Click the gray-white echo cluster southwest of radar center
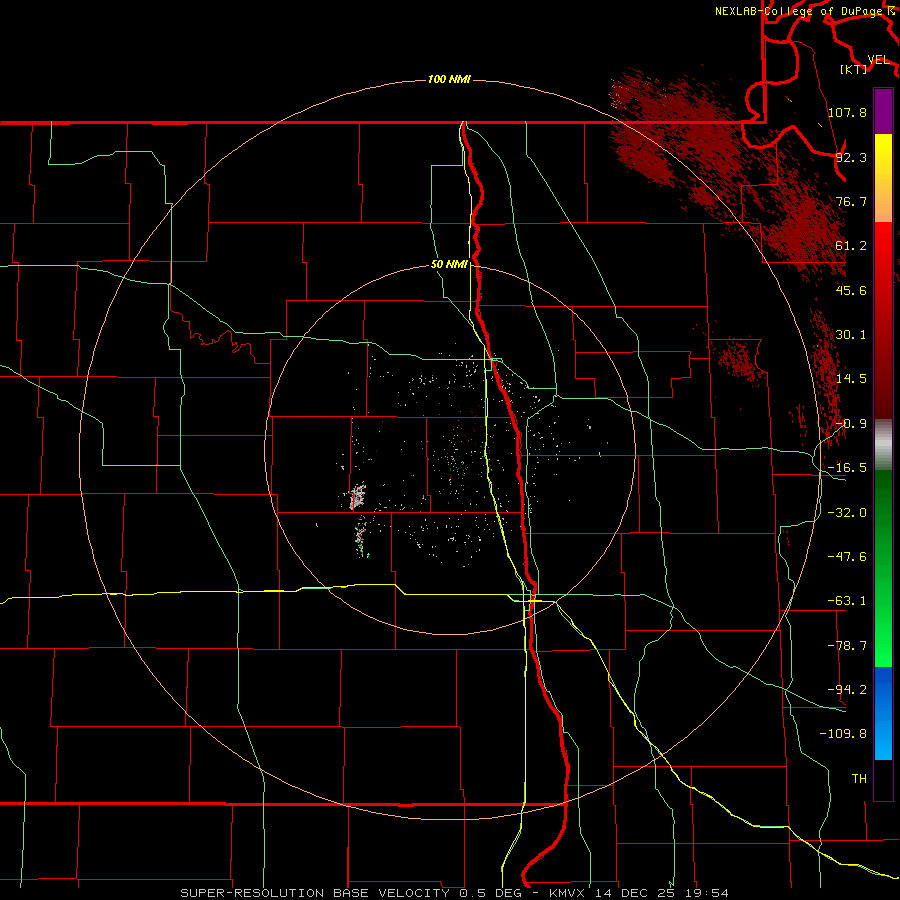The width and height of the screenshot is (900, 900). tap(358, 496)
